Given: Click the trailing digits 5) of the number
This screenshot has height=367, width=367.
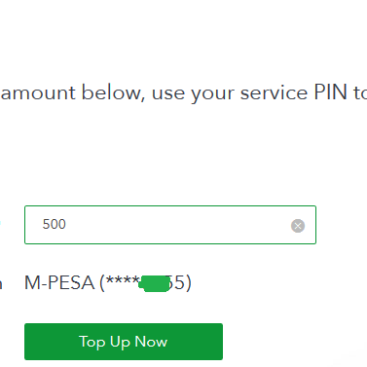Looking at the screenshot, I should [181, 283].
